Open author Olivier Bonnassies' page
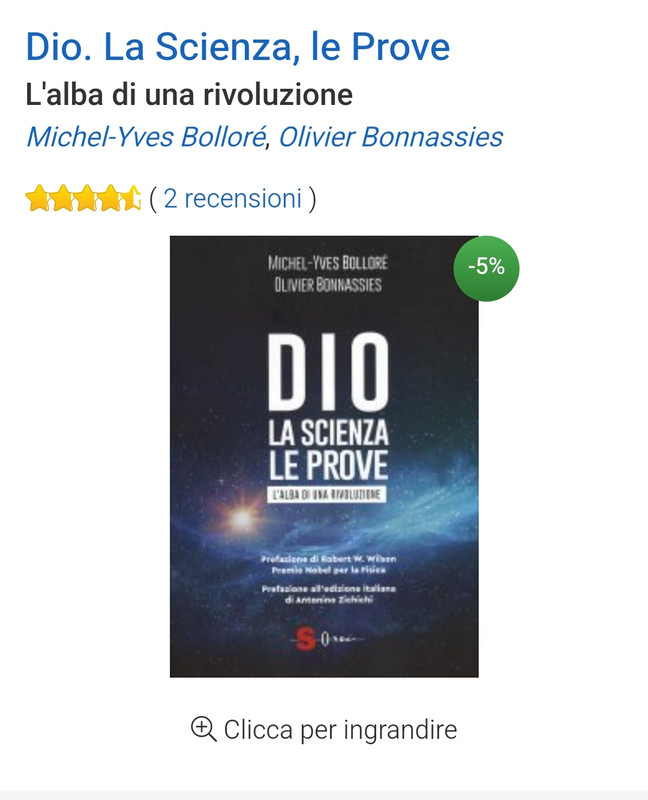This screenshot has height=800, width=648. [391, 137]
